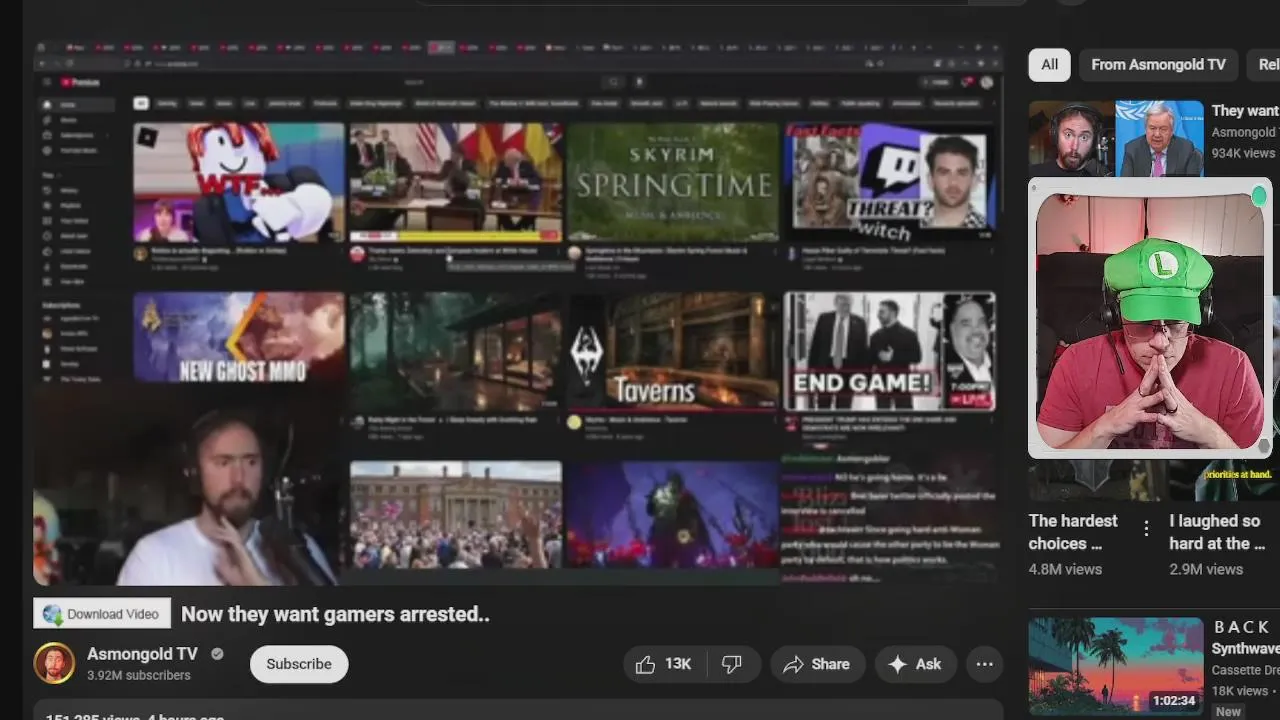Open the Synthwave video thumbnail (1:02:34)
Viewport: 1280px width, 720px height.
(1116, 666)
